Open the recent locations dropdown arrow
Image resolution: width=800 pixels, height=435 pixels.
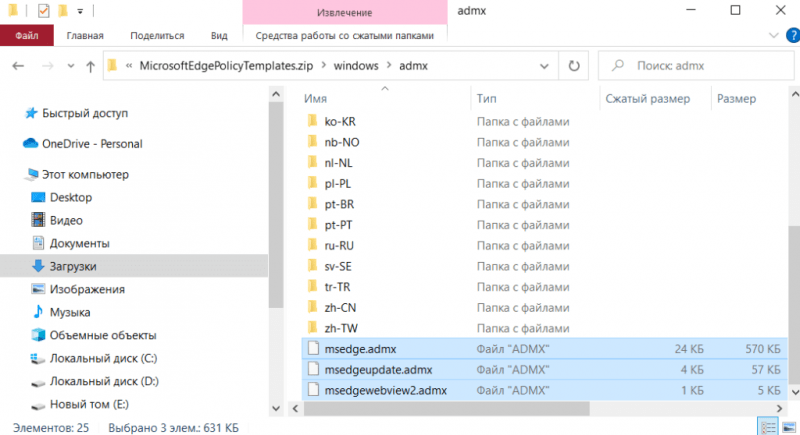coord(70,66)
